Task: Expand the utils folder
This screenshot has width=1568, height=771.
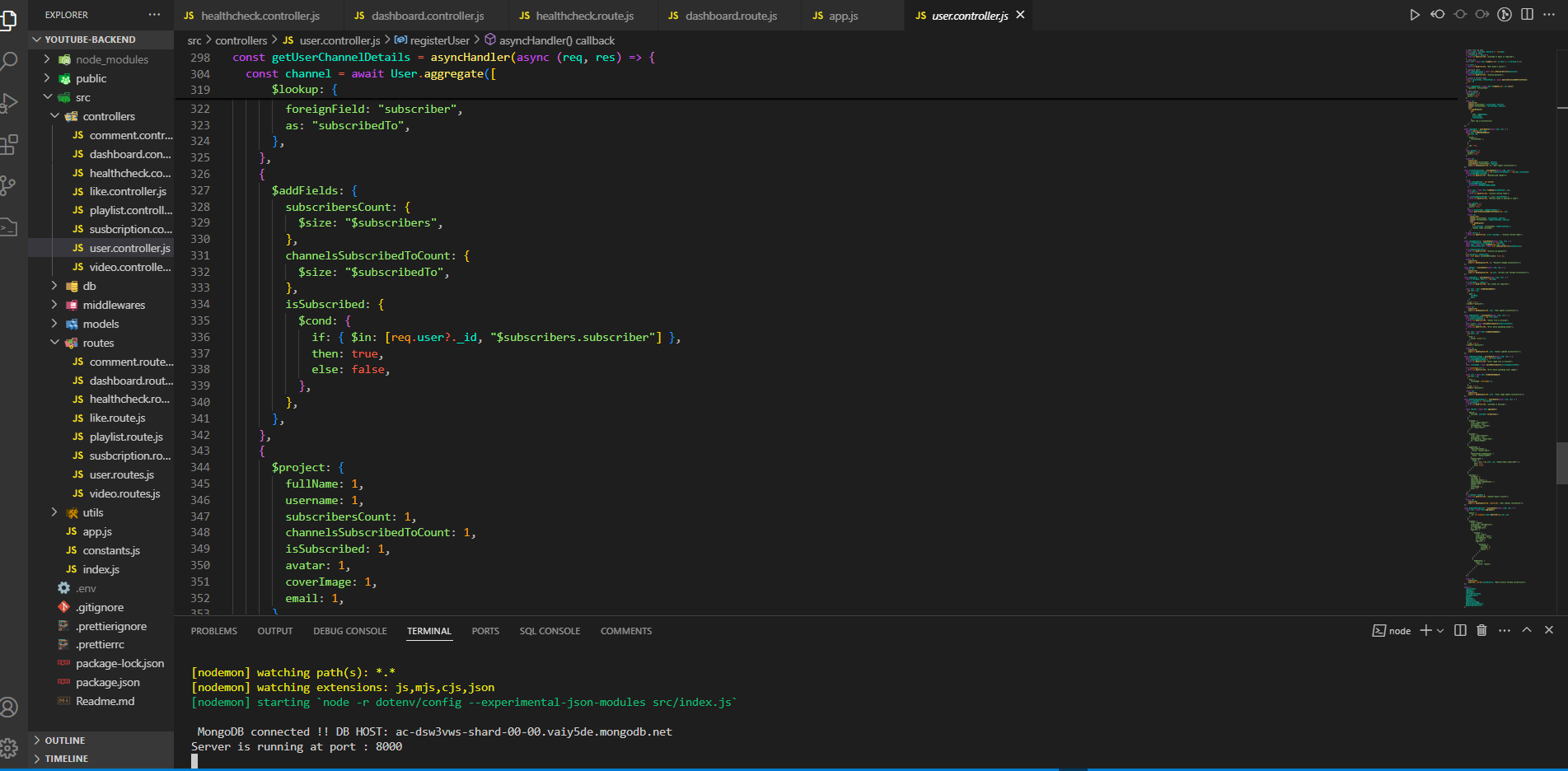Action: click(101, 512)
